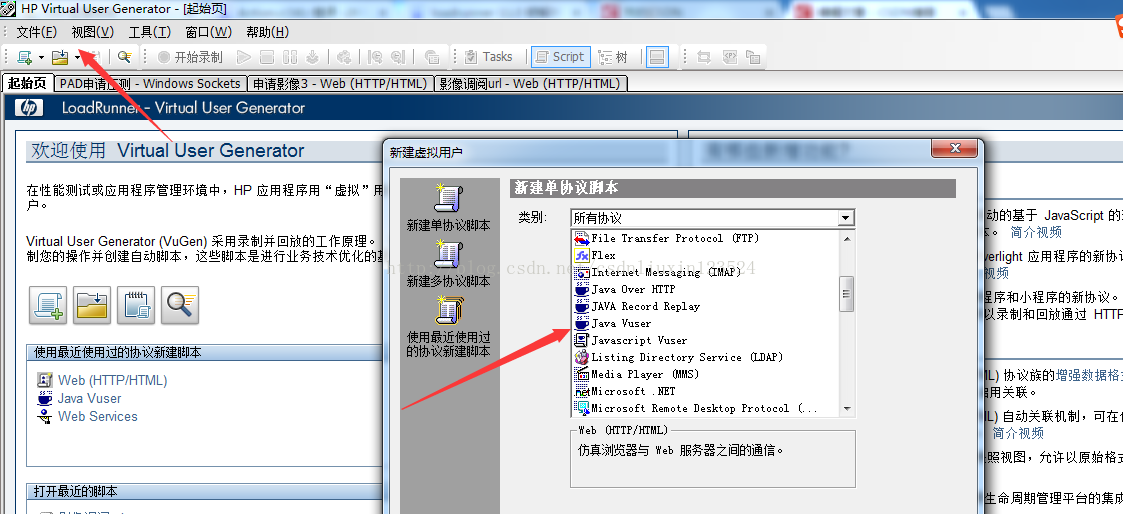Image resolution: width=1123 pixels, height=514 pixels.
Task: Click the notepad icon on start page
Action: (135, 305)
